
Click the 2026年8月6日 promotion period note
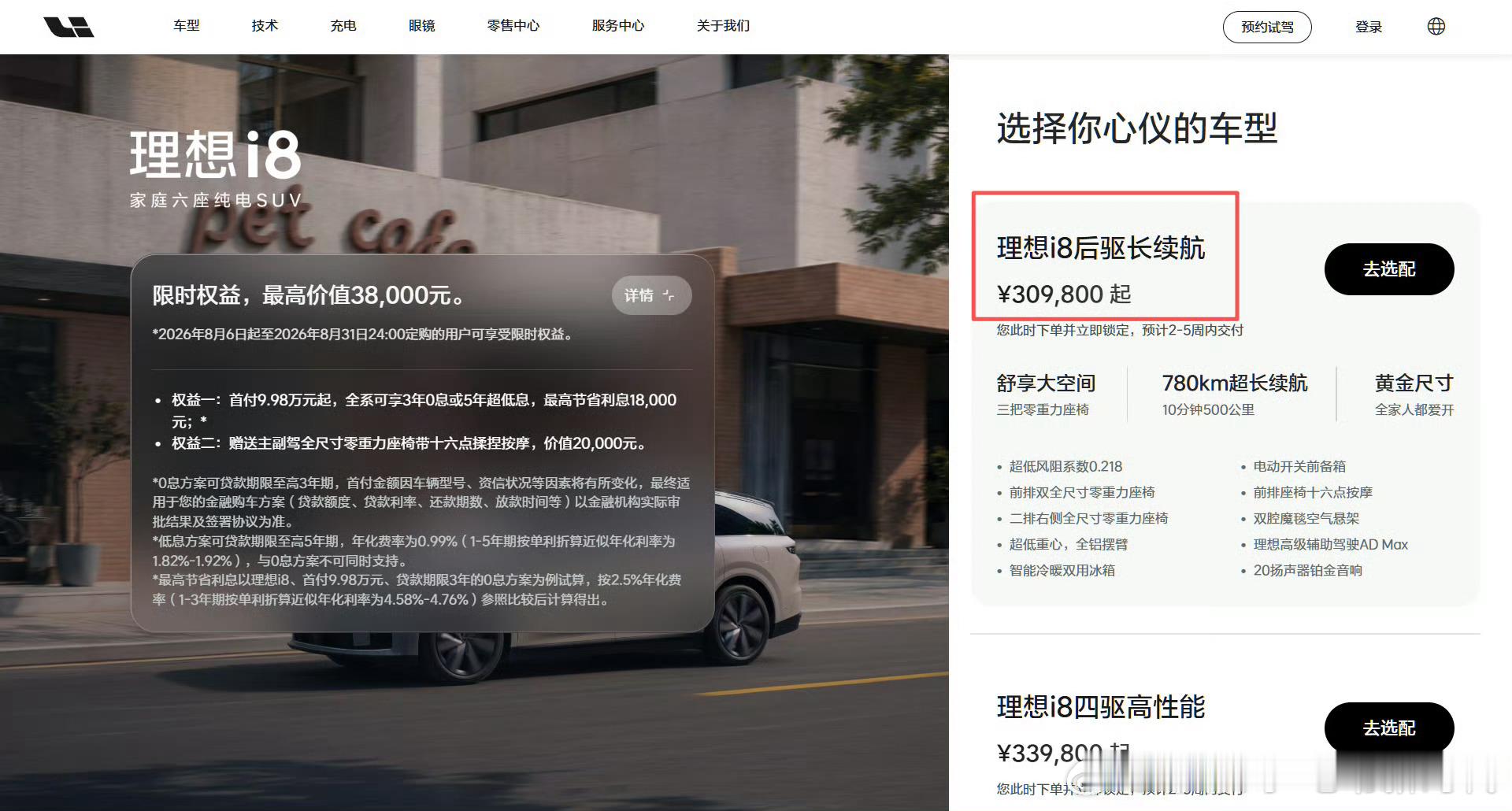(362, 335)
